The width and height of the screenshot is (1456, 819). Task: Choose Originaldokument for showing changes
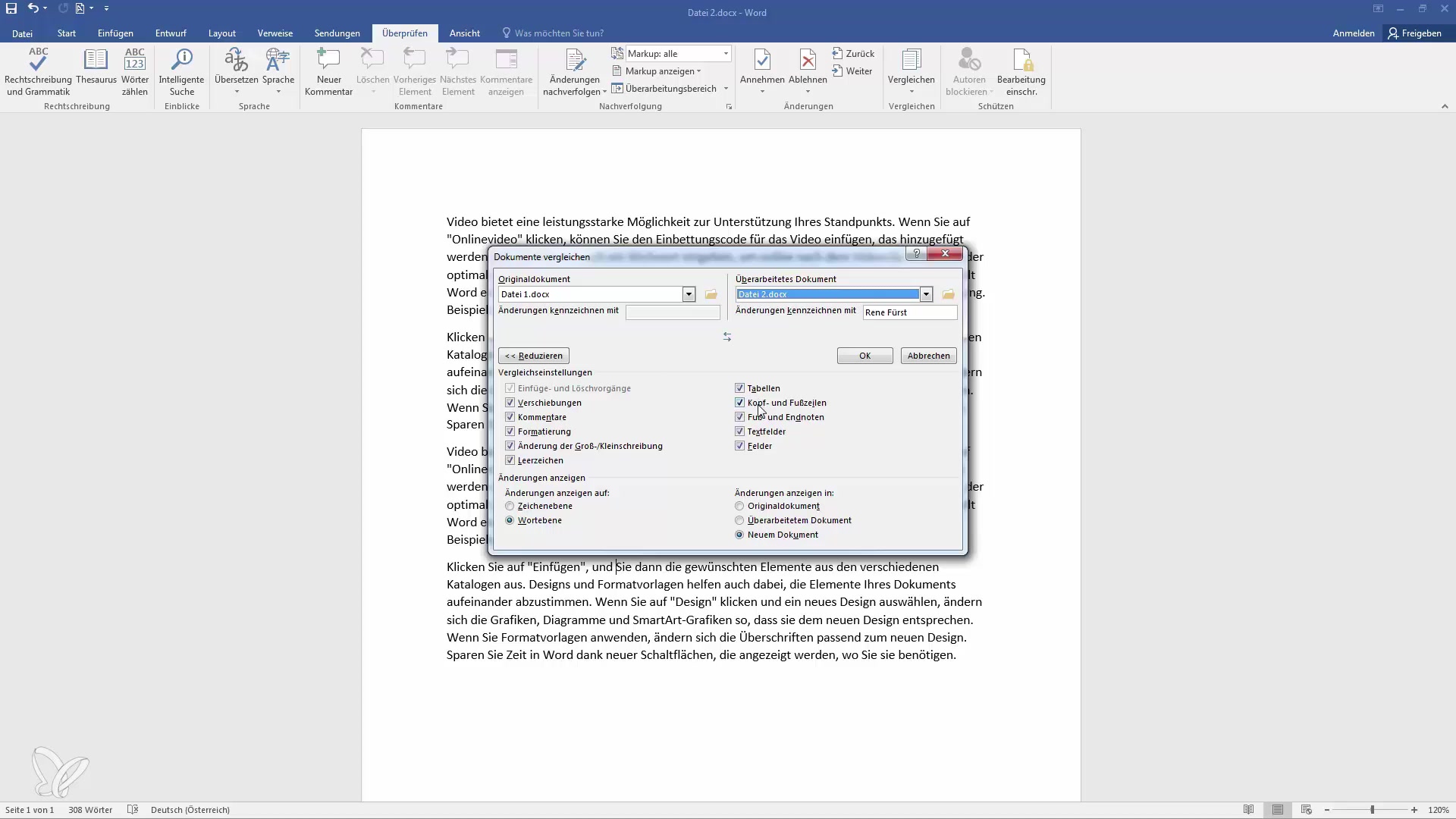pyautogui.click(x=740, y=506)
